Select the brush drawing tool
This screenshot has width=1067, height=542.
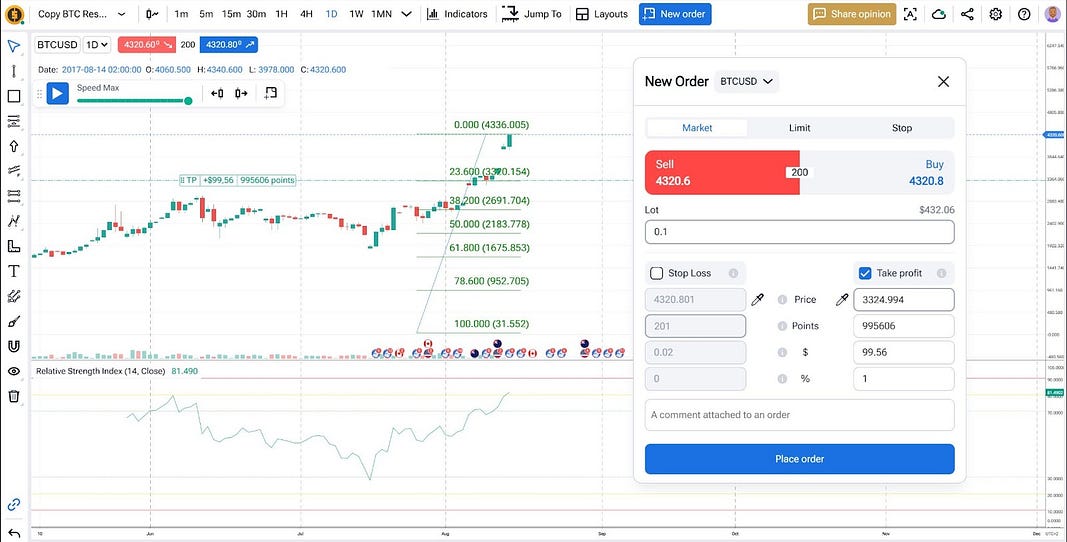click(14, 321)
